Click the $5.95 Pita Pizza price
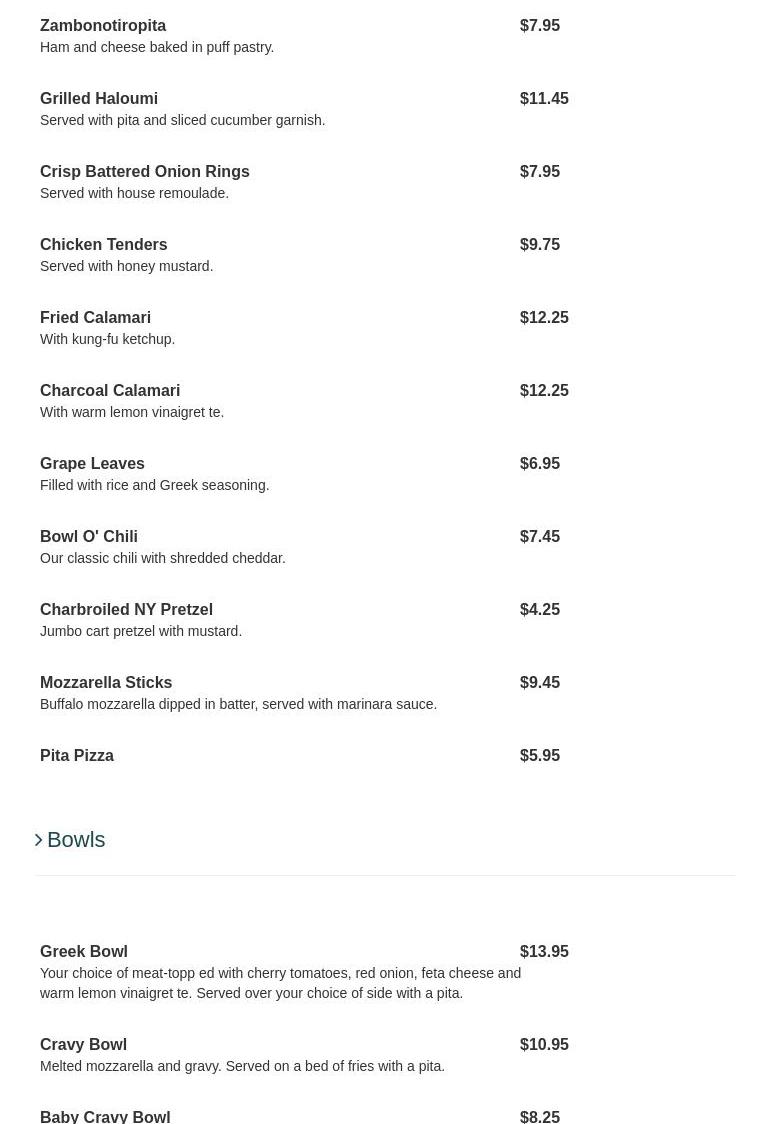 [540, 756]
